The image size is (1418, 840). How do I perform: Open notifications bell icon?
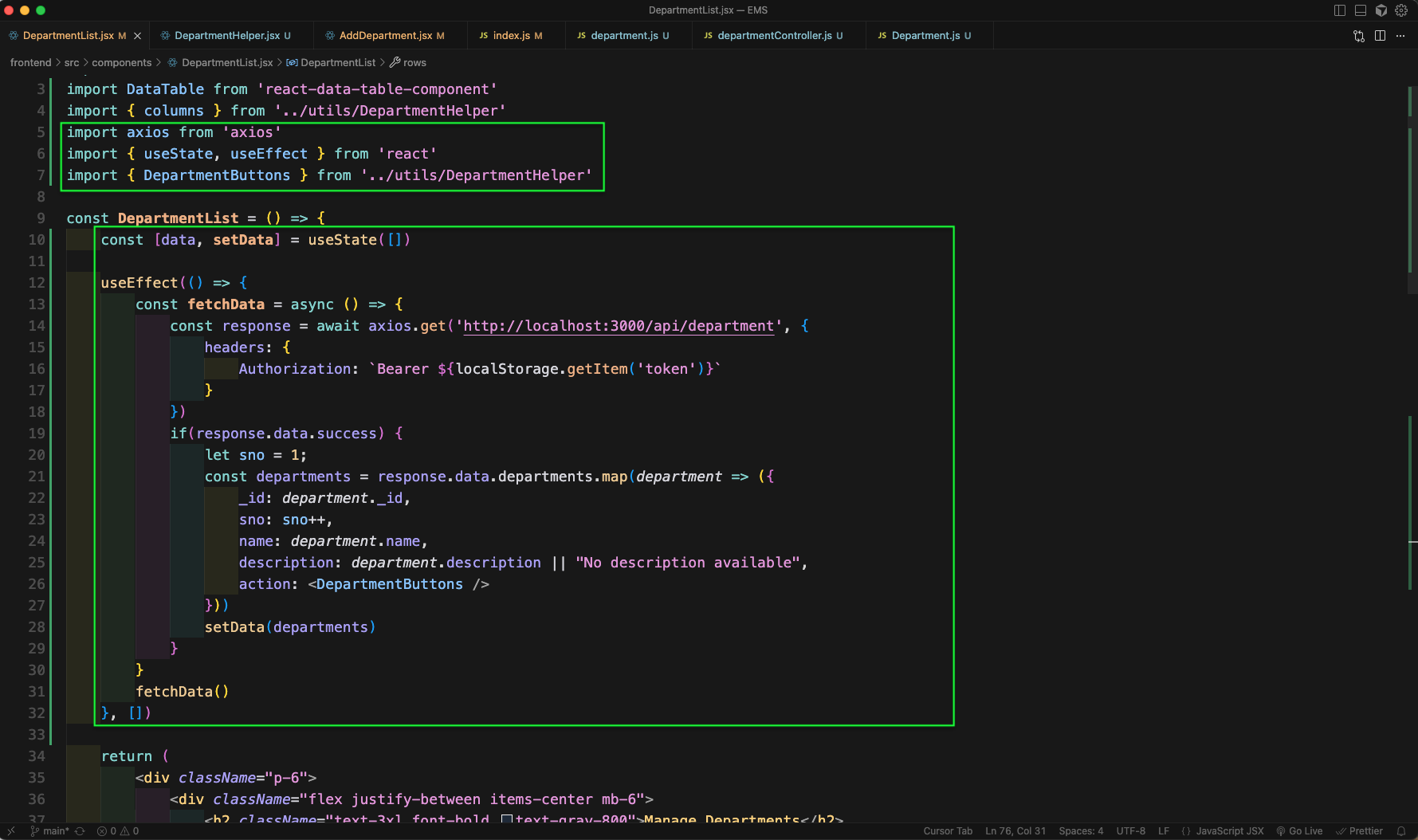click(x=1401, y=831)
